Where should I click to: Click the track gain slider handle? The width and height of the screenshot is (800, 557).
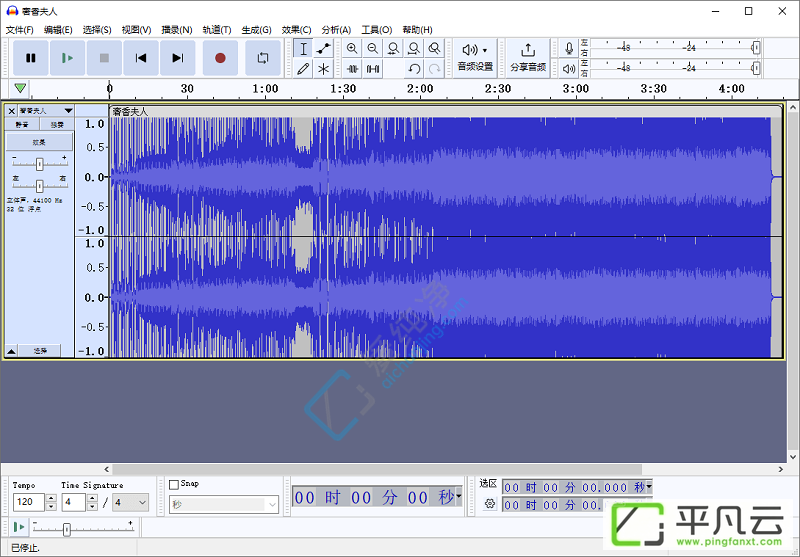click(39, 164)
